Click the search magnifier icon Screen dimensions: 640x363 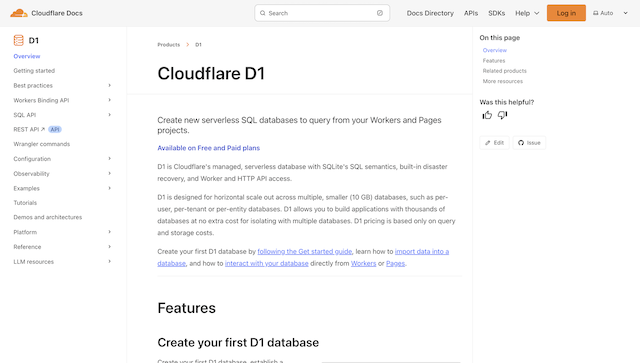click(x=262, y=13)
